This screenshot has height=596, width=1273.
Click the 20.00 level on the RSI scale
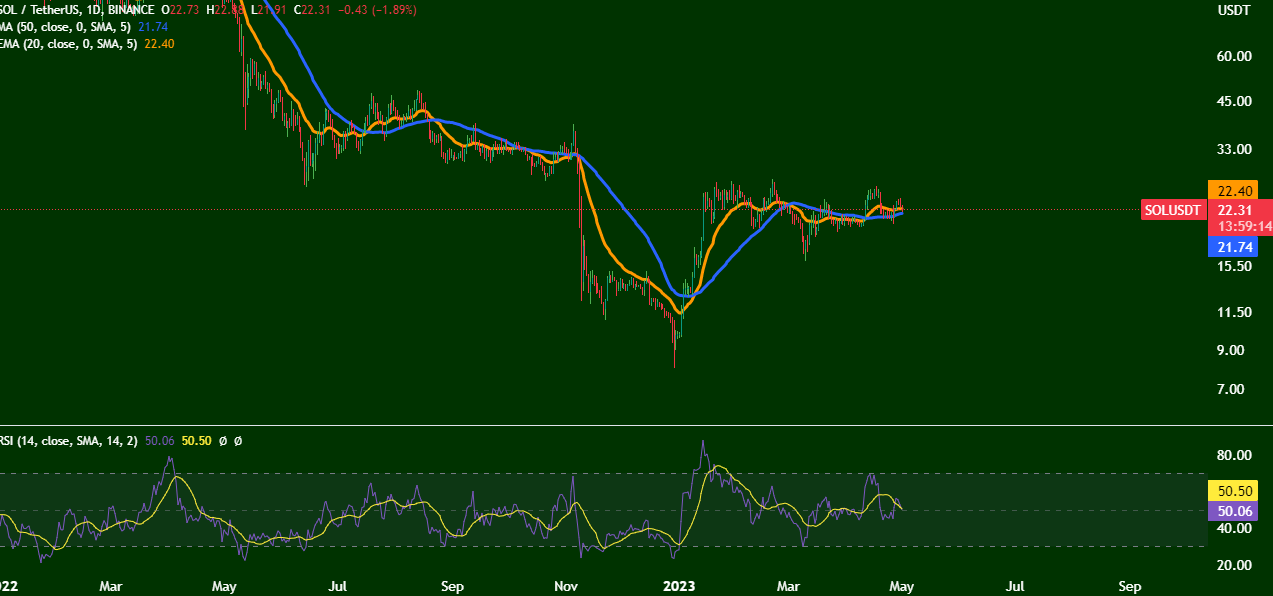1235,565
